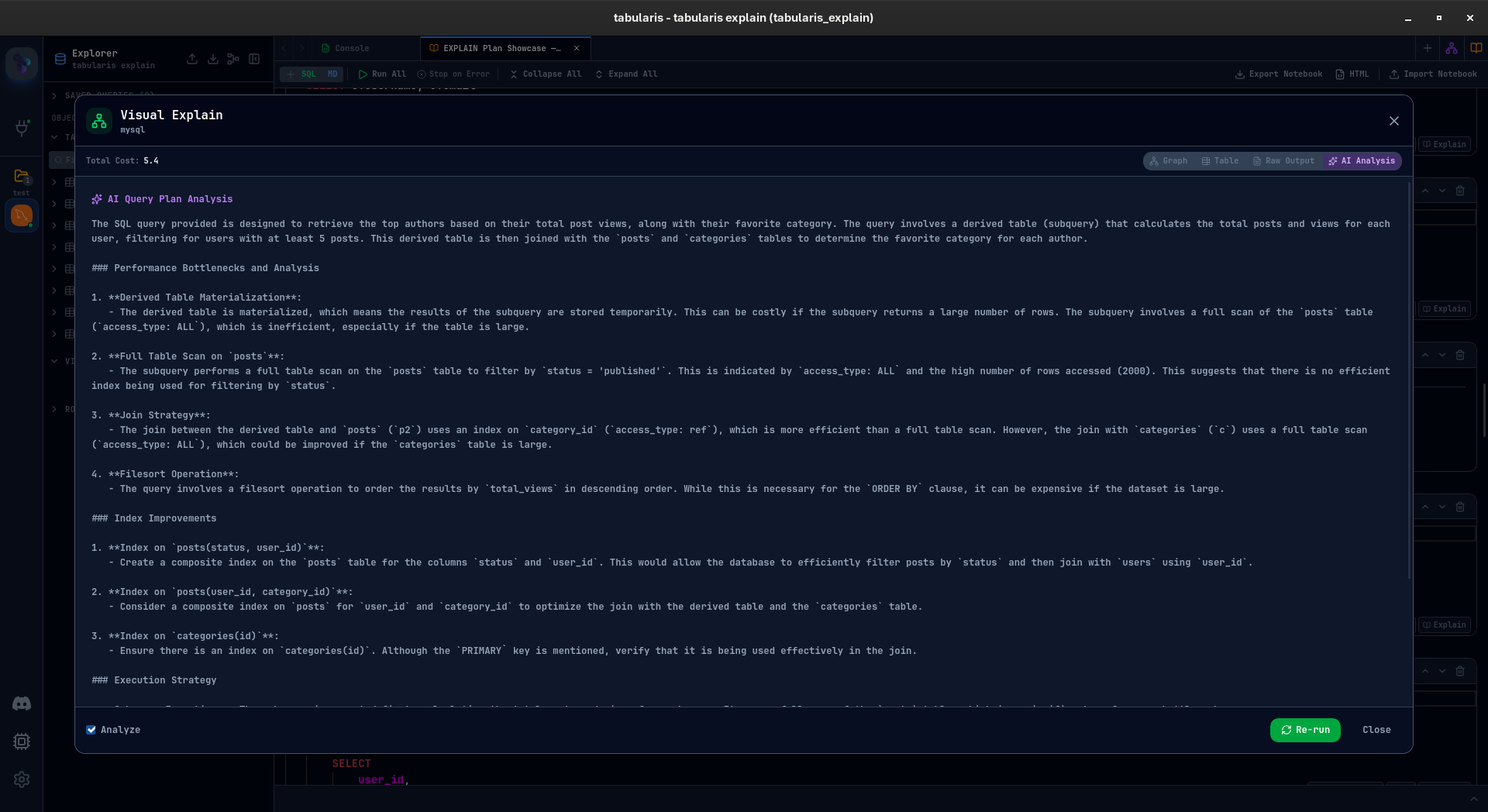Open the MySQL connection in the left dock
Viewport: 1488px width, 812px height.
coord(22,216)
